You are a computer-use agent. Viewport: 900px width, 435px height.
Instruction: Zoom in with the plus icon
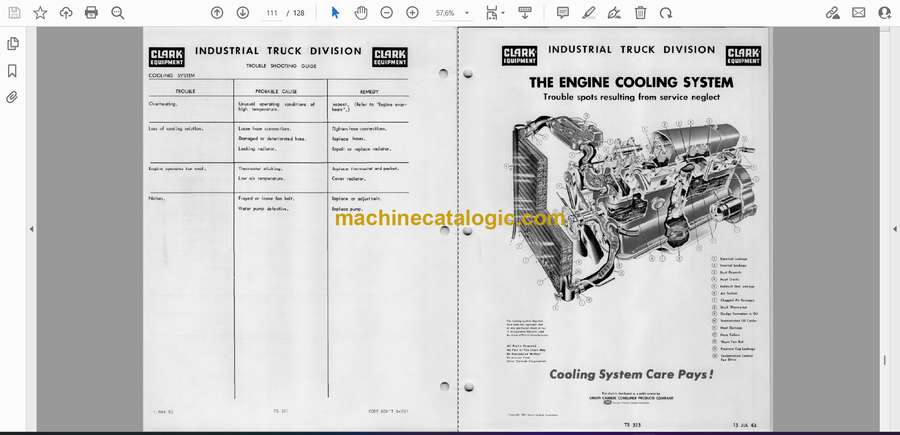click(x=412, y=13)
